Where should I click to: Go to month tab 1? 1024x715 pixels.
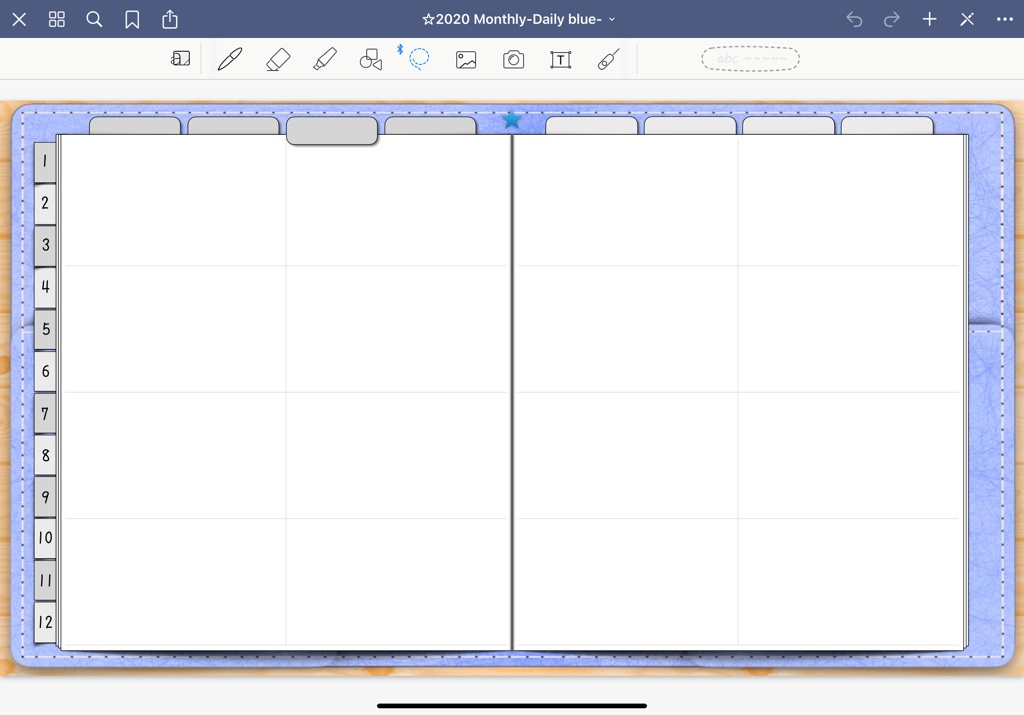click(x=44, y=161)
